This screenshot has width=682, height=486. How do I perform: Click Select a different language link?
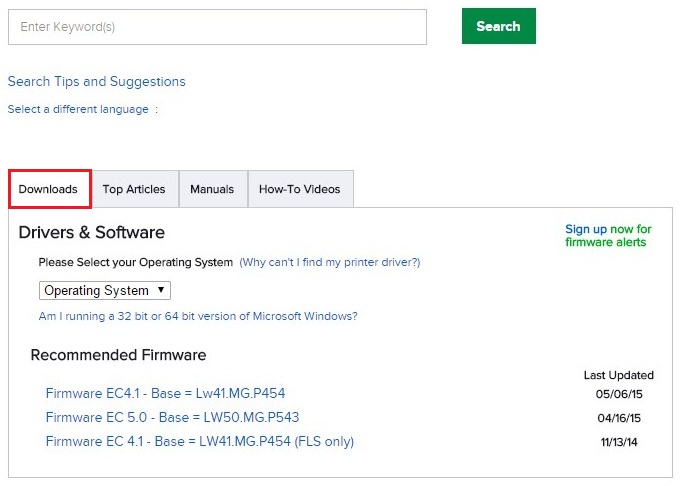pos(78,109)
